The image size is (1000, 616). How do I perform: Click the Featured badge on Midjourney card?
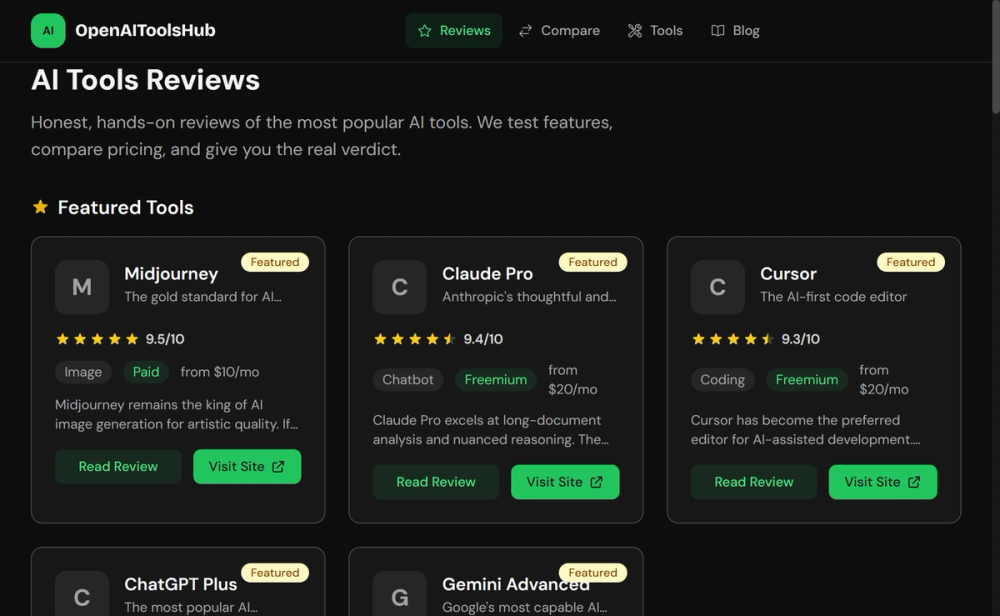point(275,262)
